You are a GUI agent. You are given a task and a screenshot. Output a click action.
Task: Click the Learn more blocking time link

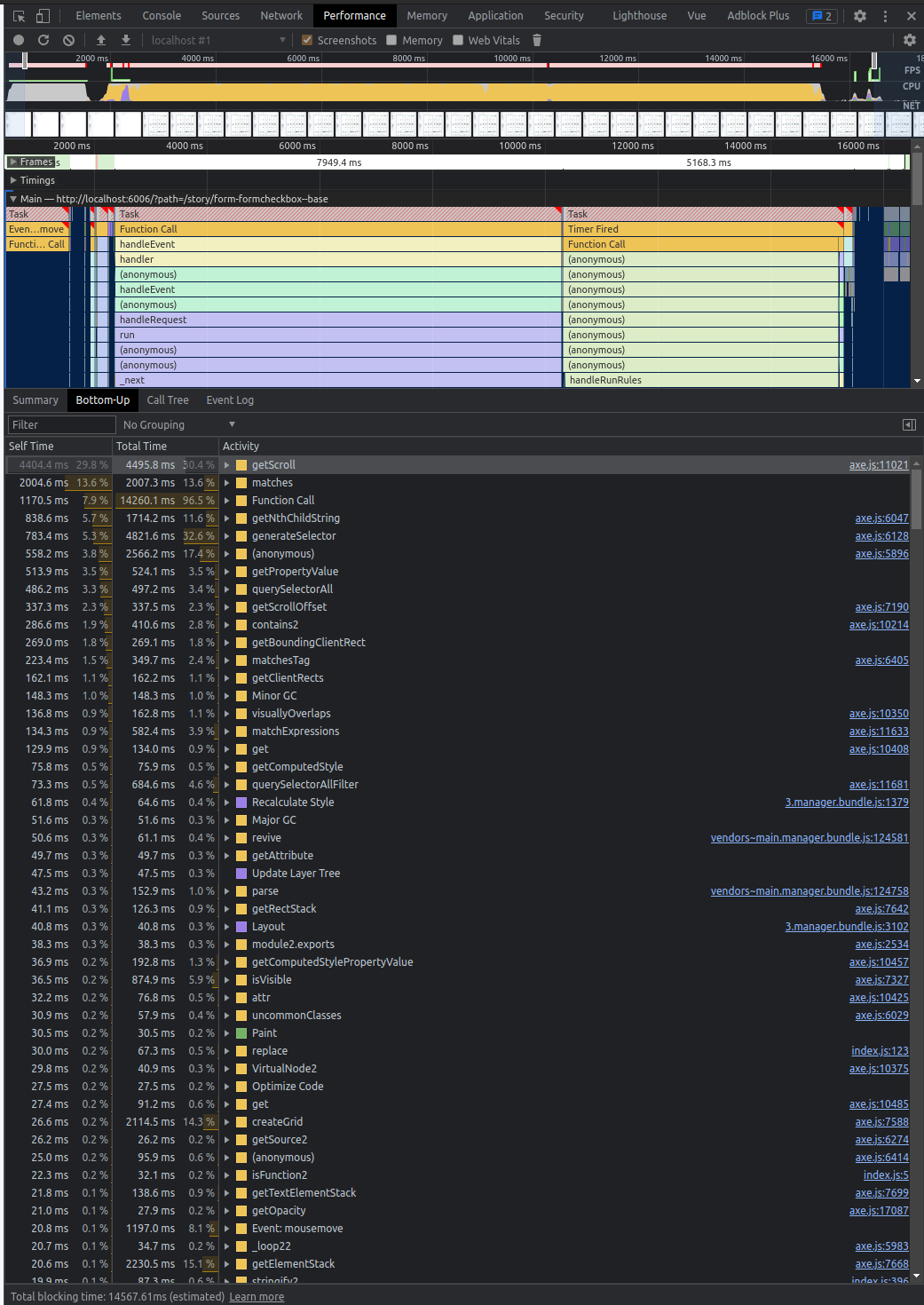coord(257,1296)
